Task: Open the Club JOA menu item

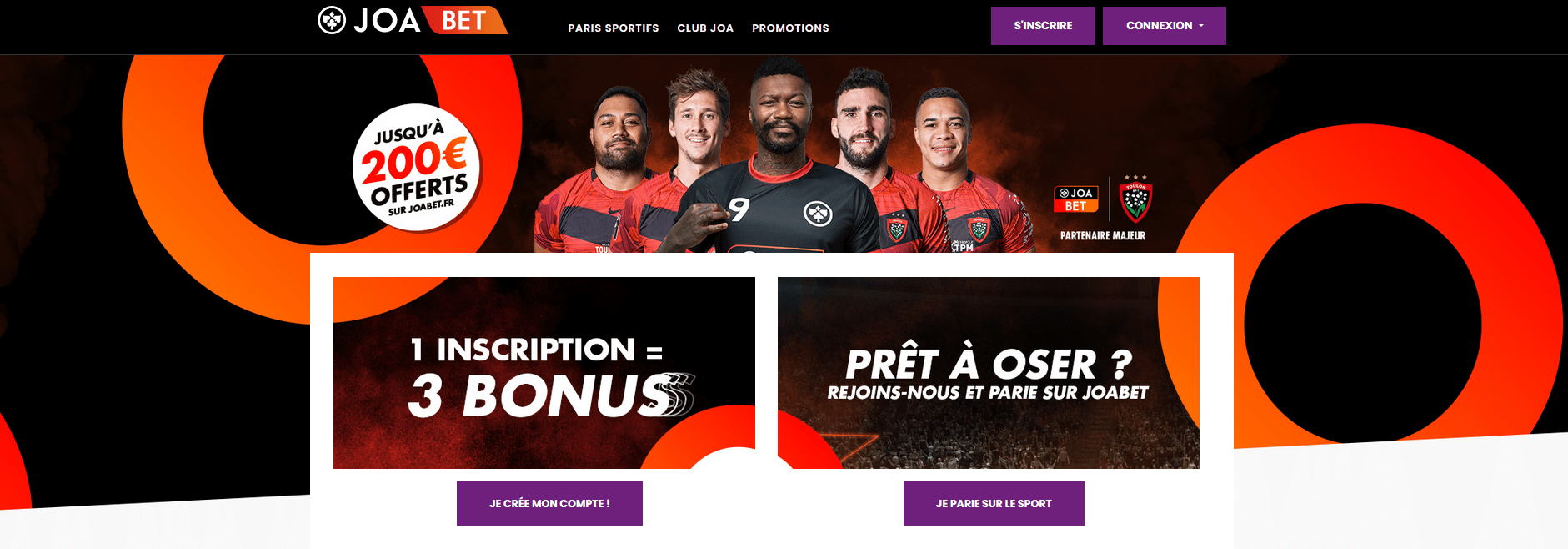Action: click(705, 28)
